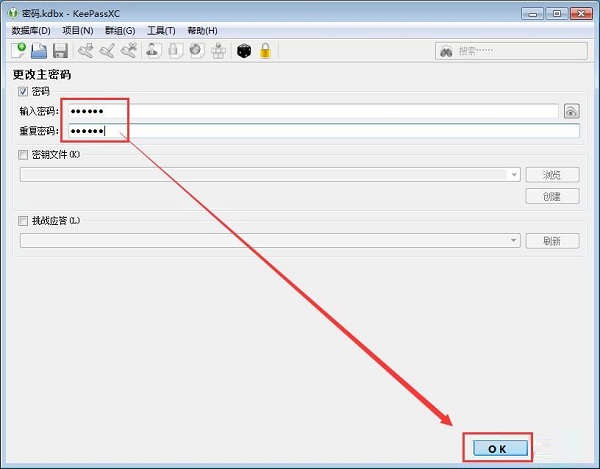Viewport: 600px width, 469px height.
Task: Expand the key file path dropdown
Action: pyautogui.click(x=514, y=174)
